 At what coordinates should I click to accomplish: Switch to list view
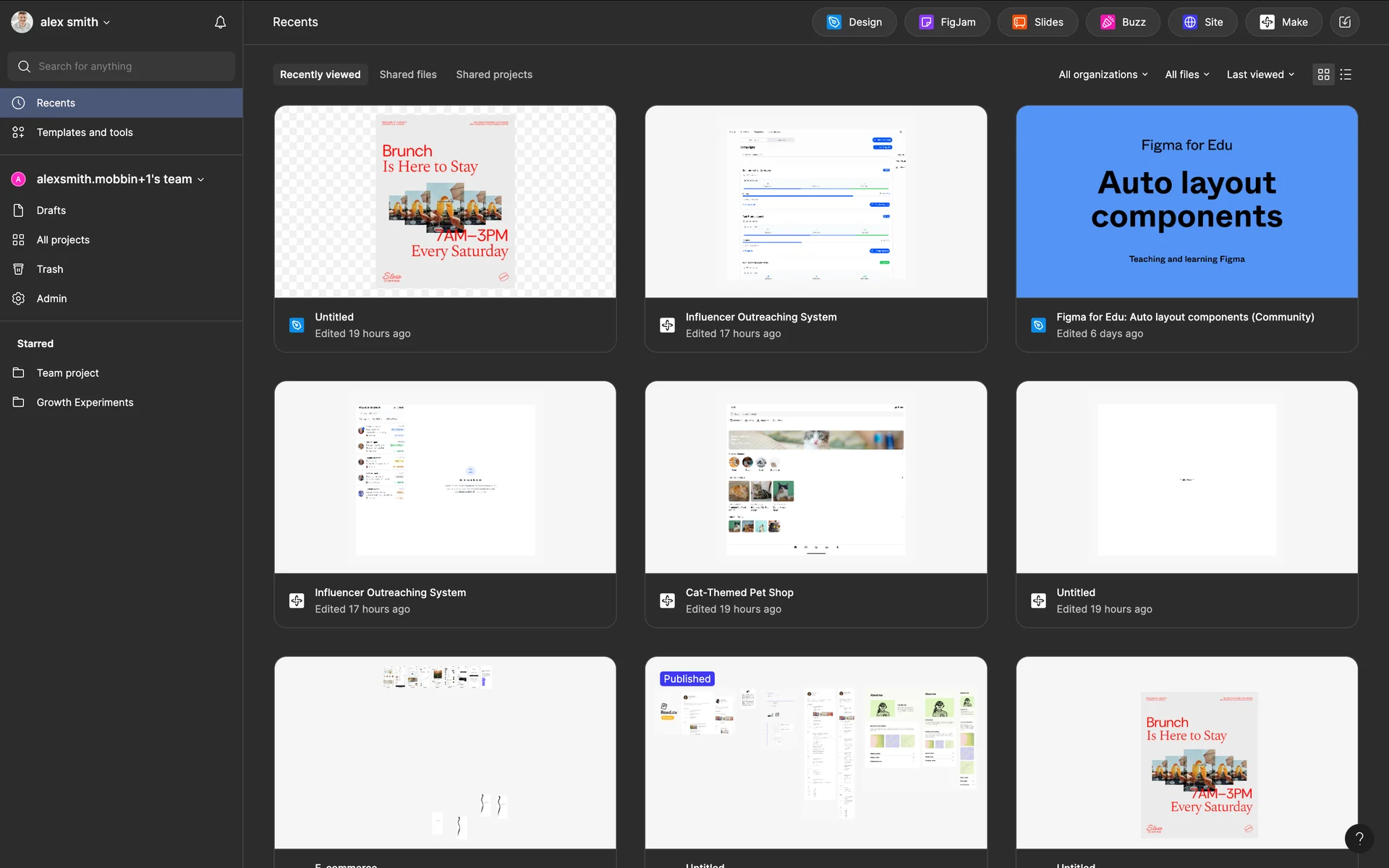(1346, 75)
